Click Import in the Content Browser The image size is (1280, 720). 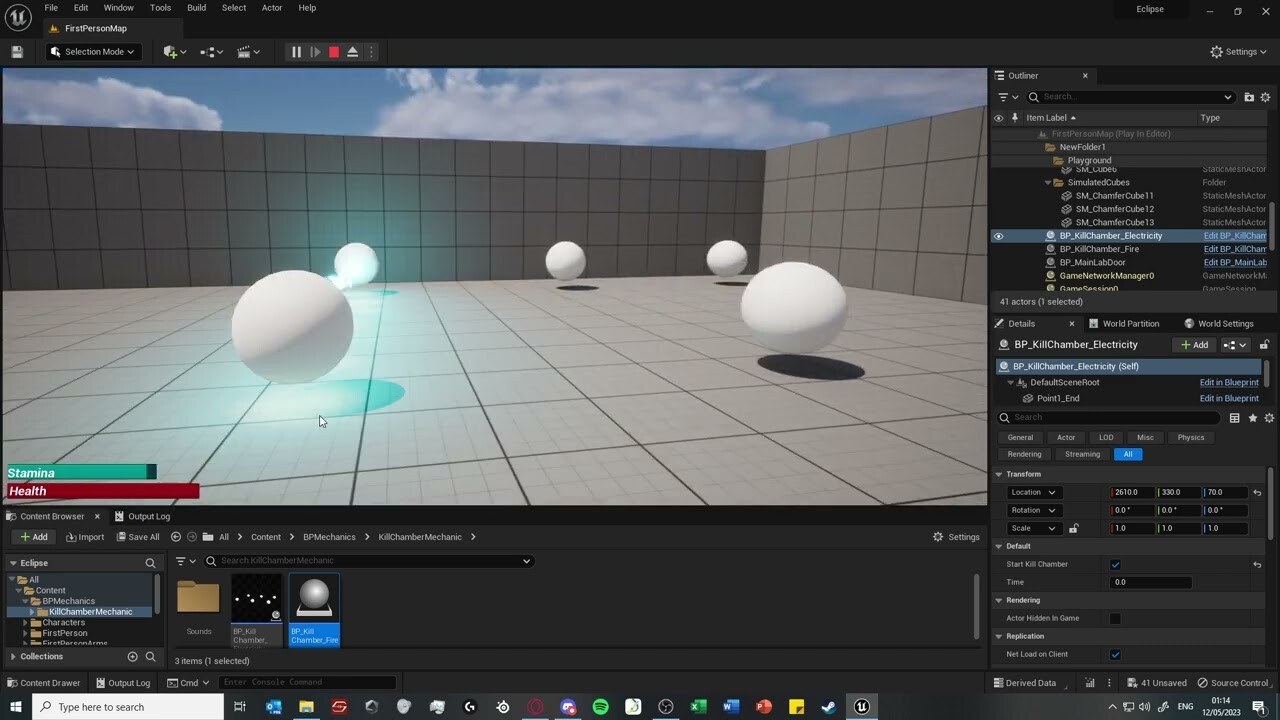tap(84, 537)
